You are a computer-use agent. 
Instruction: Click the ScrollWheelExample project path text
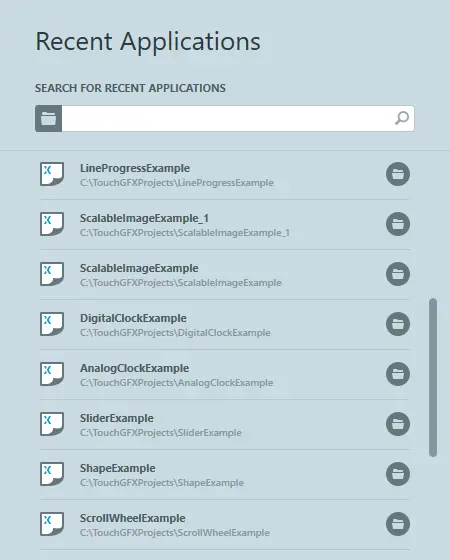pyautogui.click(x=175, y=533)
